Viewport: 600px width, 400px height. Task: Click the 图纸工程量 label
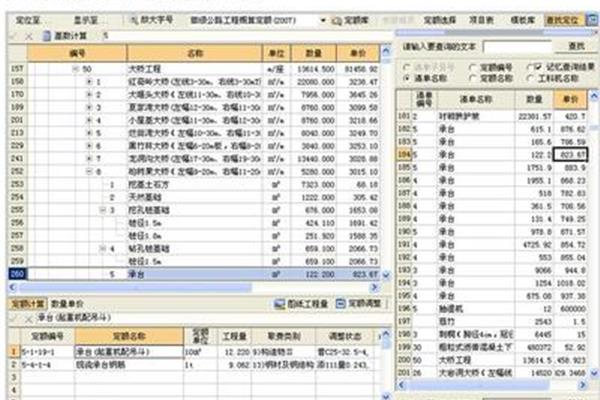pos(307,304)
